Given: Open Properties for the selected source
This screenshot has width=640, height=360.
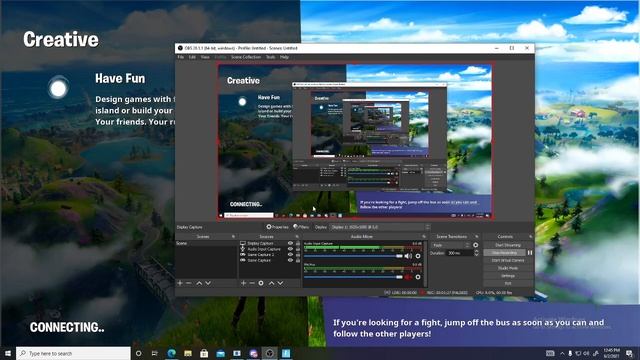Looking at the screenshot, I should pos(278,227).
